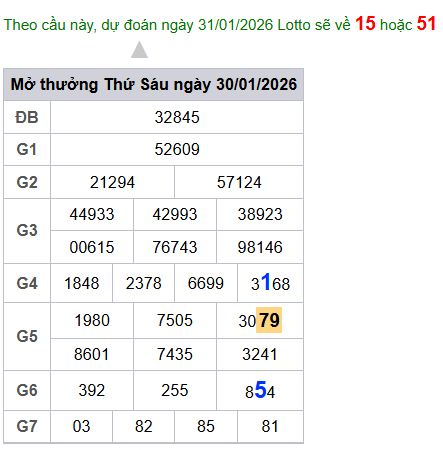Click G5 number 3079 with highlighted 79
This screenshot has height=450, width=443.
[260, 320]
